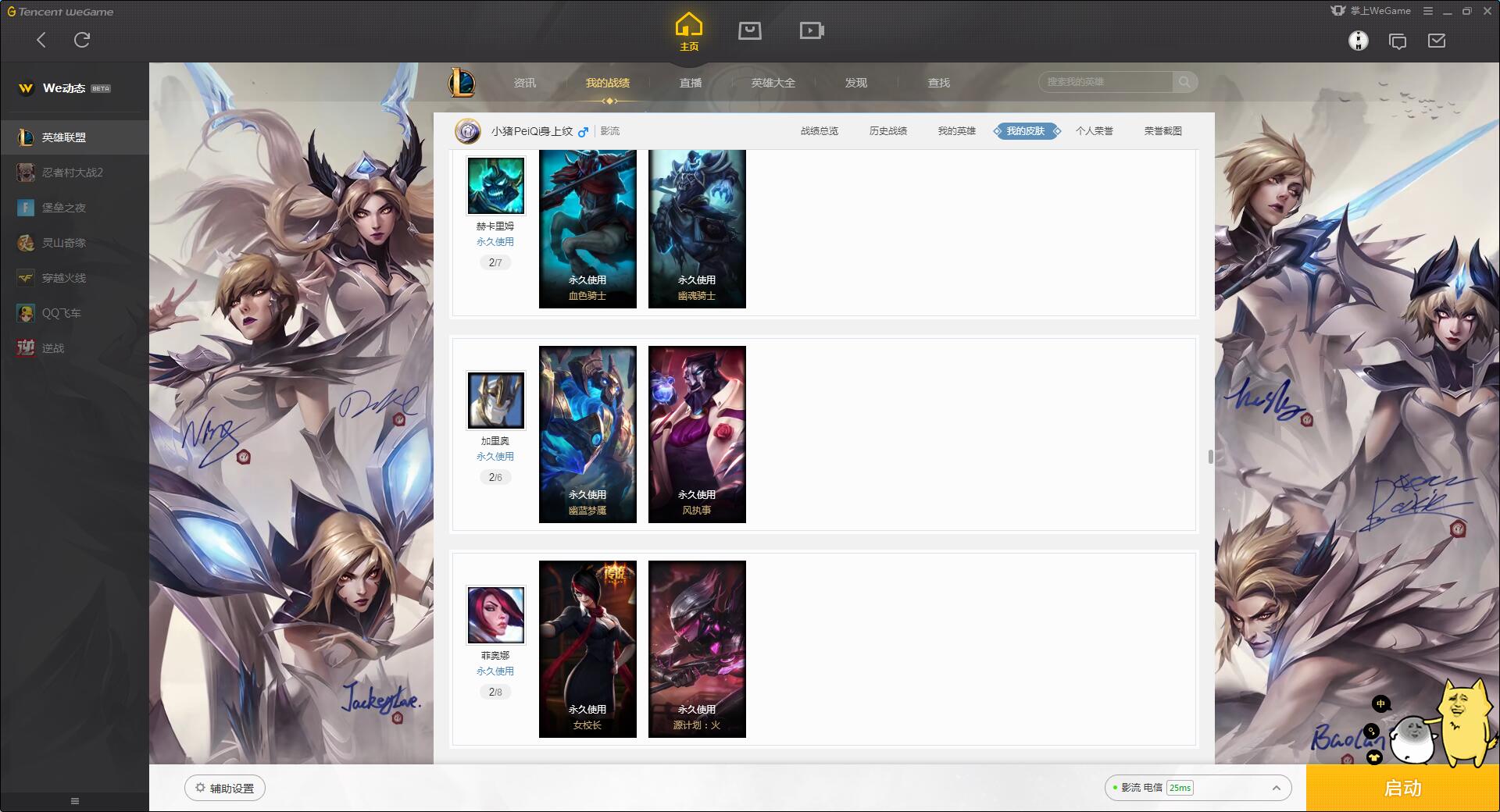Click the League of Legends logo icon
The height and width of the screenshot is (812, 1500).
[x=462, y=82]
